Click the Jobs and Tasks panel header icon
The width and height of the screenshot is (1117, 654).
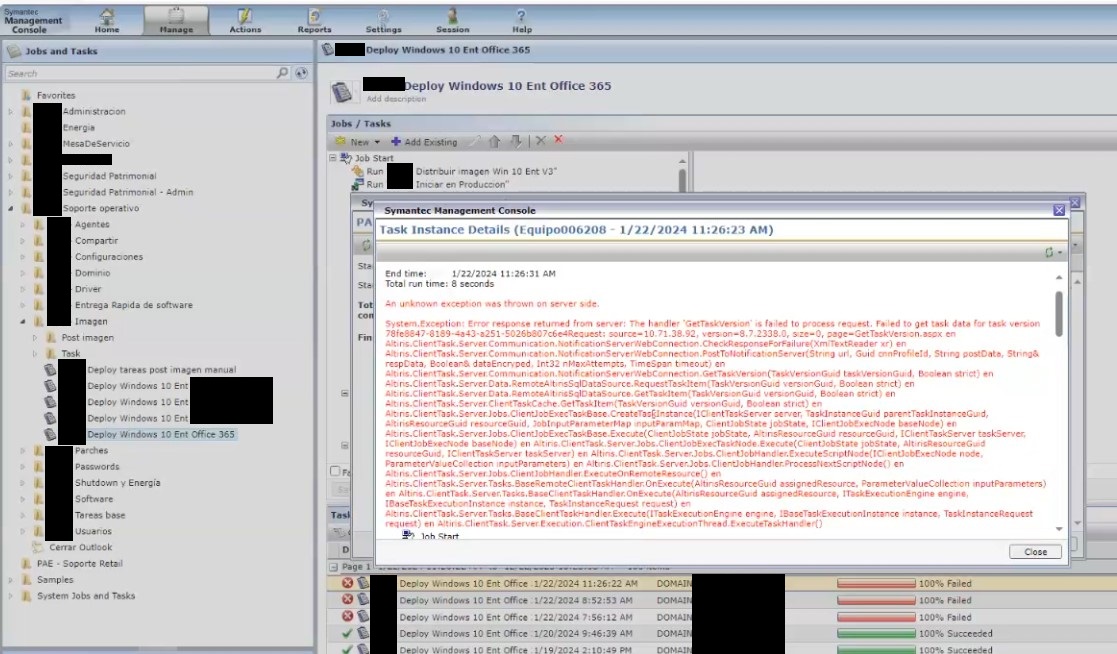click(14, 51)
